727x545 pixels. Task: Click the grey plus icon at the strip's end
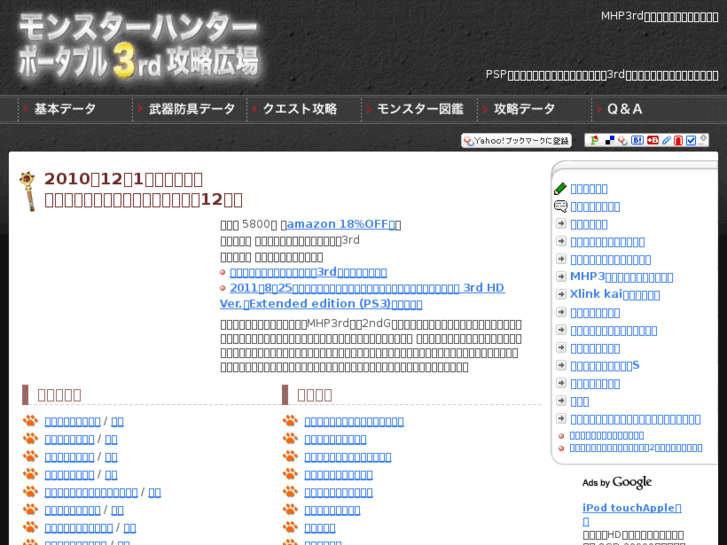click(703, 139)
